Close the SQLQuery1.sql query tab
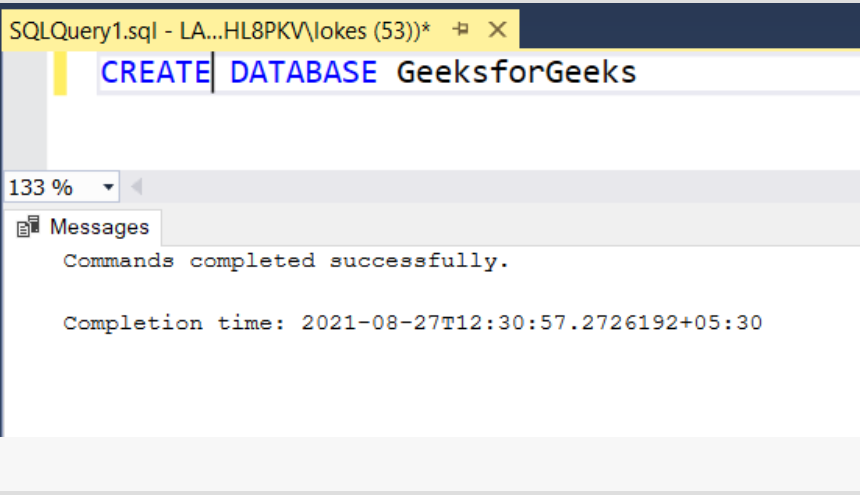 pos(497,30)
